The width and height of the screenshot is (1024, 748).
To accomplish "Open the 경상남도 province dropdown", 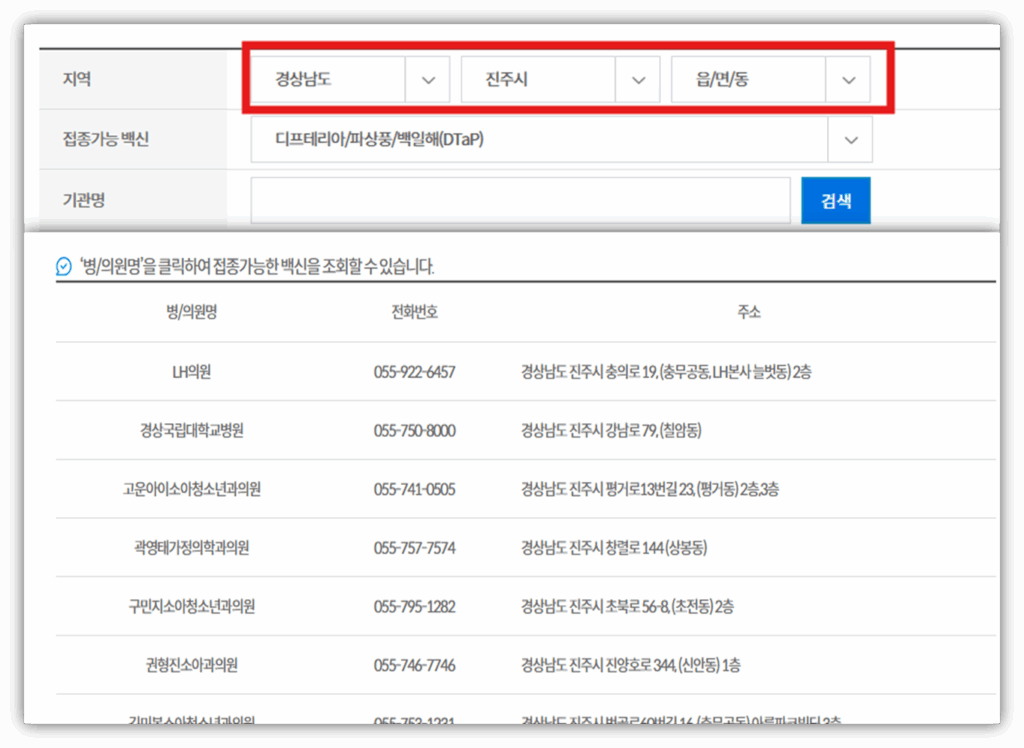I will (350, 80).
